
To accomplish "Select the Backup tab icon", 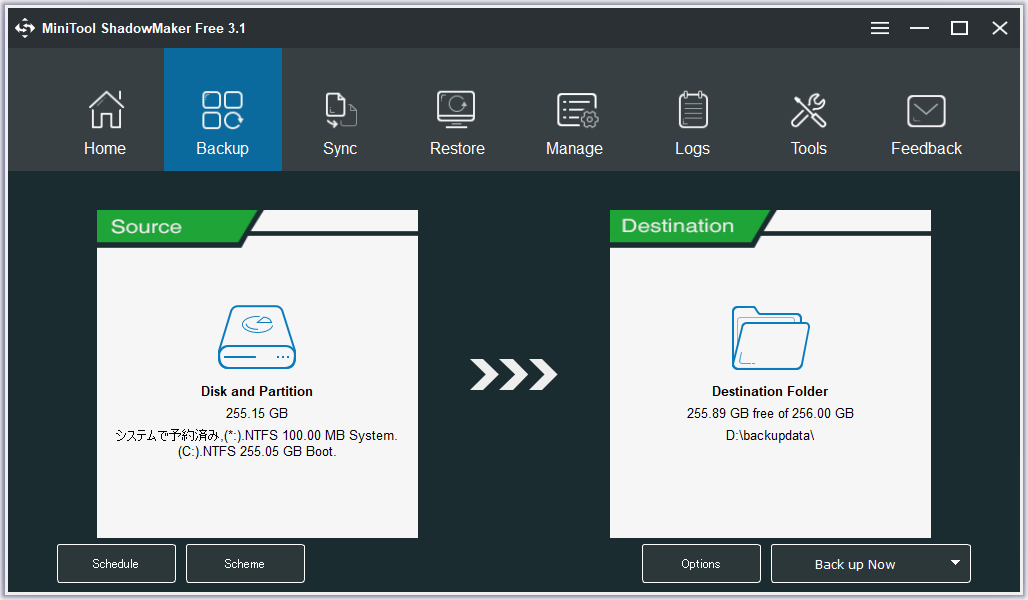I will (x=222, y=110).
